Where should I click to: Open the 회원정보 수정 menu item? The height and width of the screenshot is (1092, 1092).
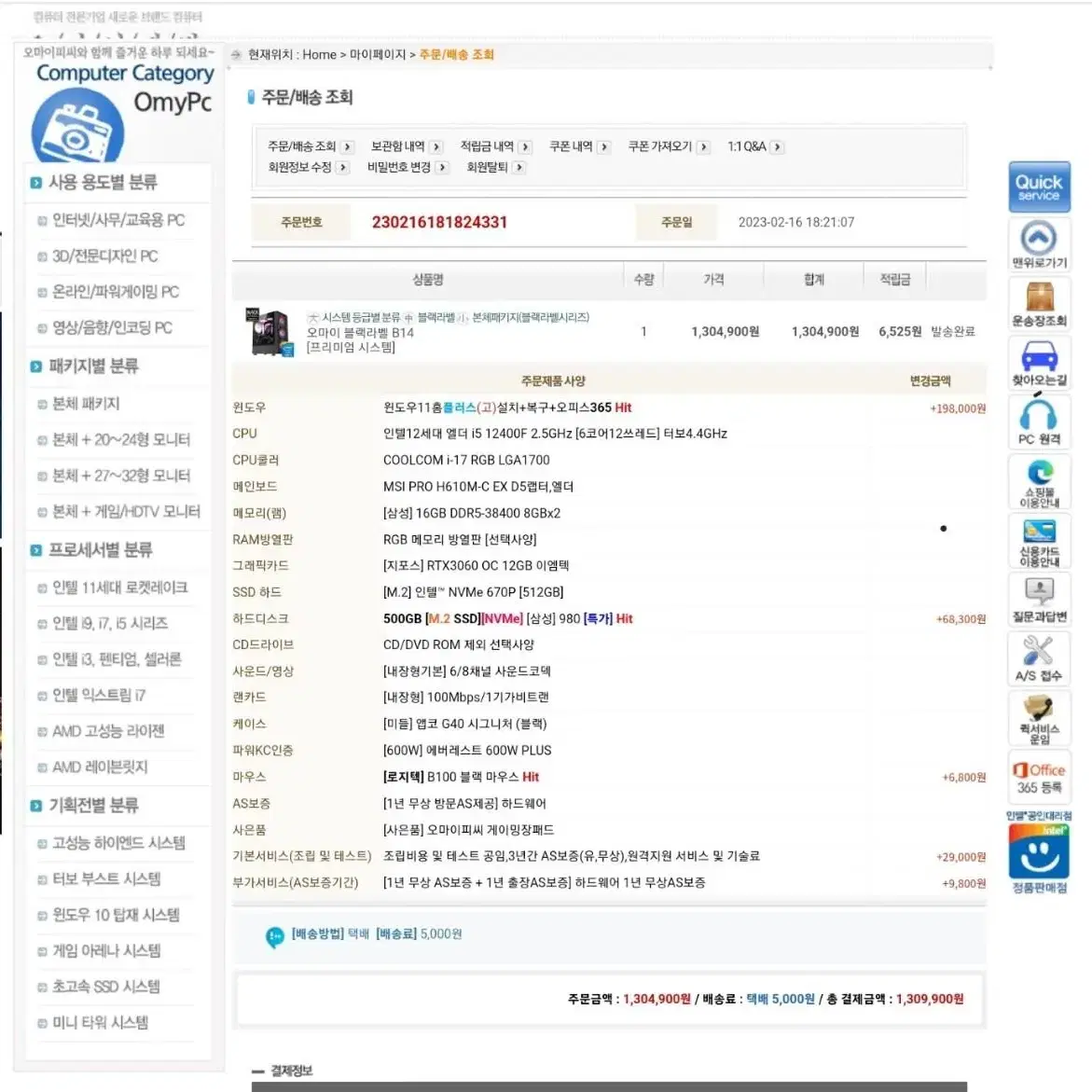[308, 167]
